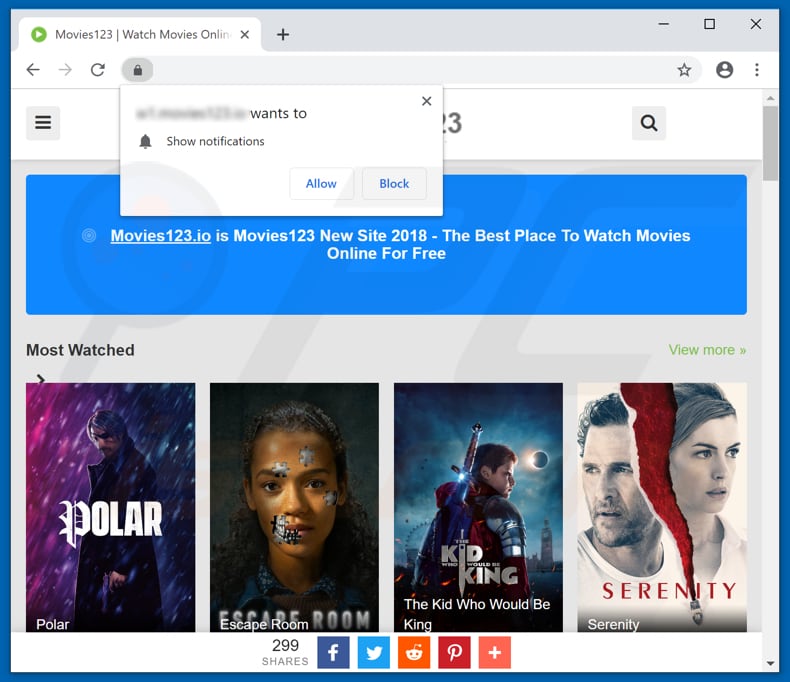790x682 pixels.
Task: Dismiss the notification permission popup
Action: (x=427, y=101)
